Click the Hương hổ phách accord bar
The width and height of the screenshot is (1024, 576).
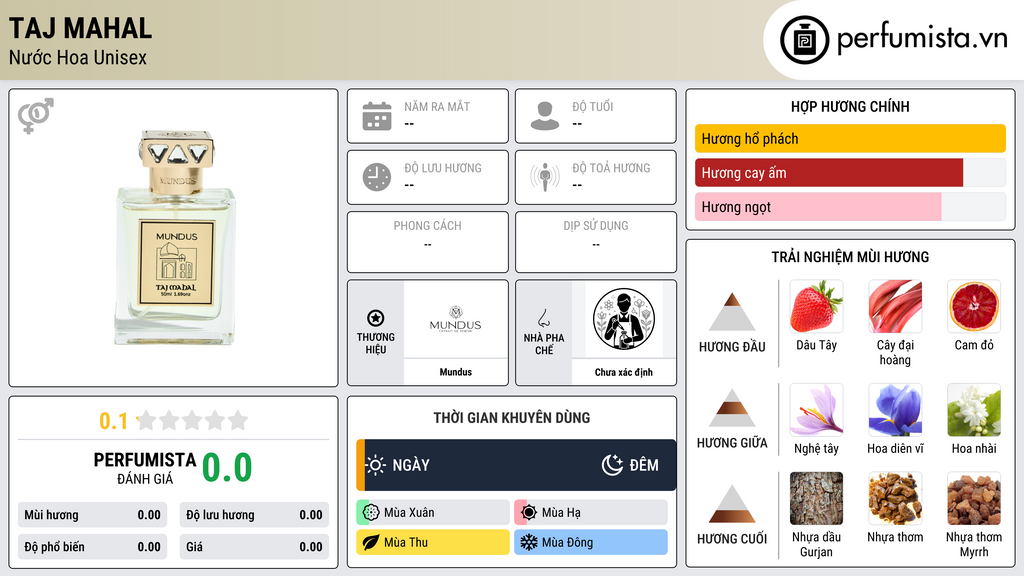point(850,138)
